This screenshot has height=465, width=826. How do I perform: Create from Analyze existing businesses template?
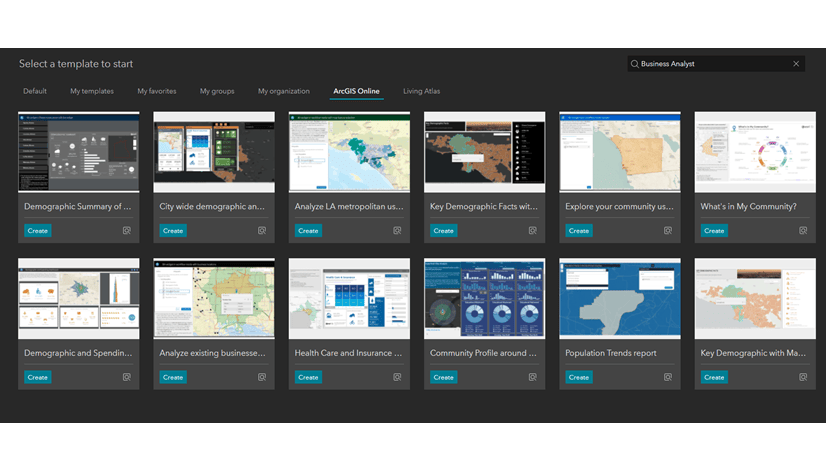click(x=173, y=377)
